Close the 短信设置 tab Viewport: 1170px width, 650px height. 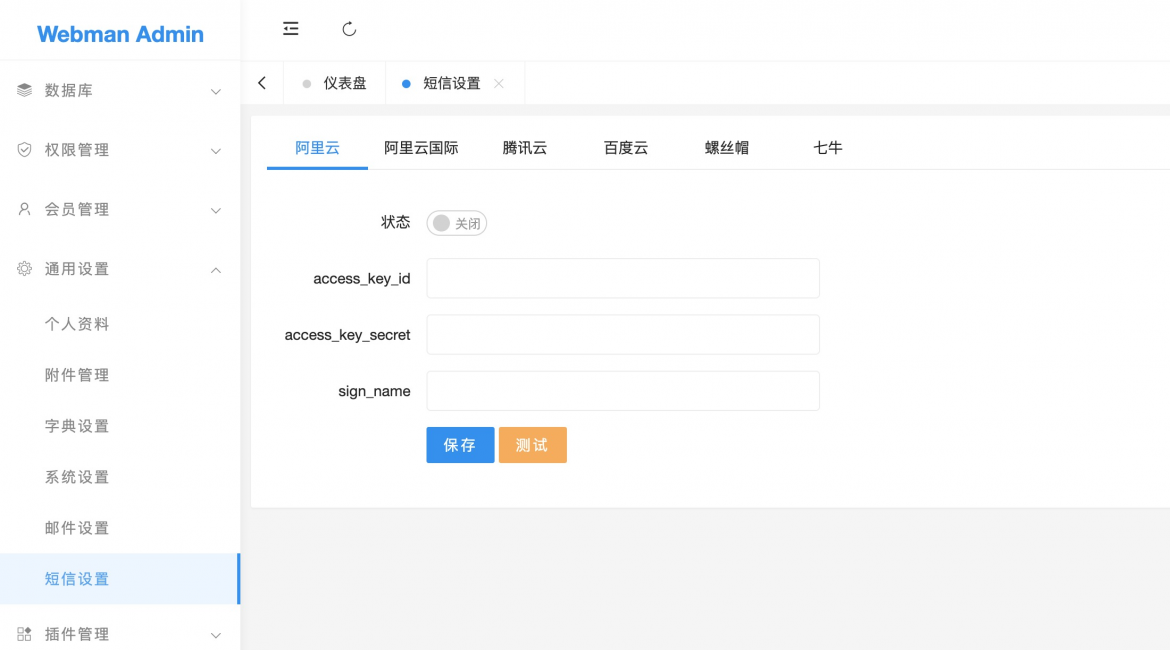tap(499, 83)
